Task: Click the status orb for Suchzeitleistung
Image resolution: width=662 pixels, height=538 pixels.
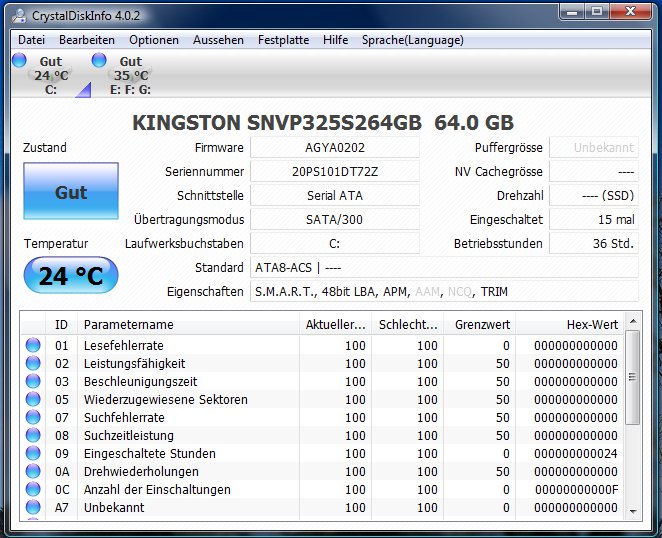Action: pyautogui.click(x=33, y=435)
